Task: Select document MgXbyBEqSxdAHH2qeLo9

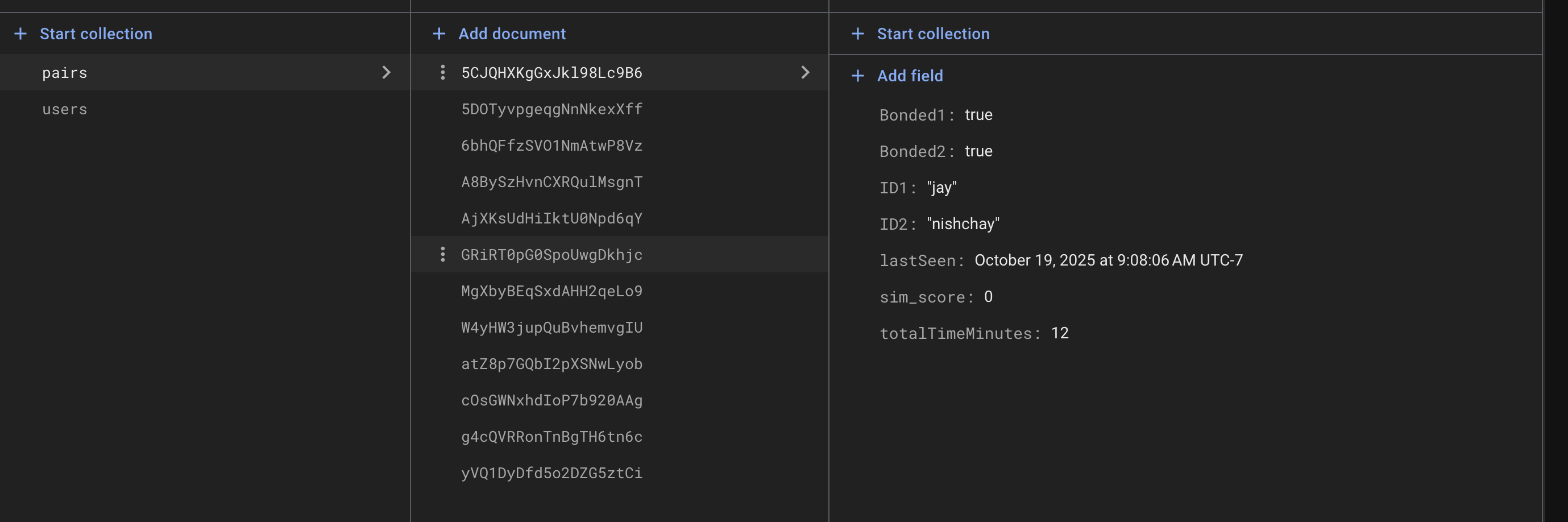Action: coord(551,291)
